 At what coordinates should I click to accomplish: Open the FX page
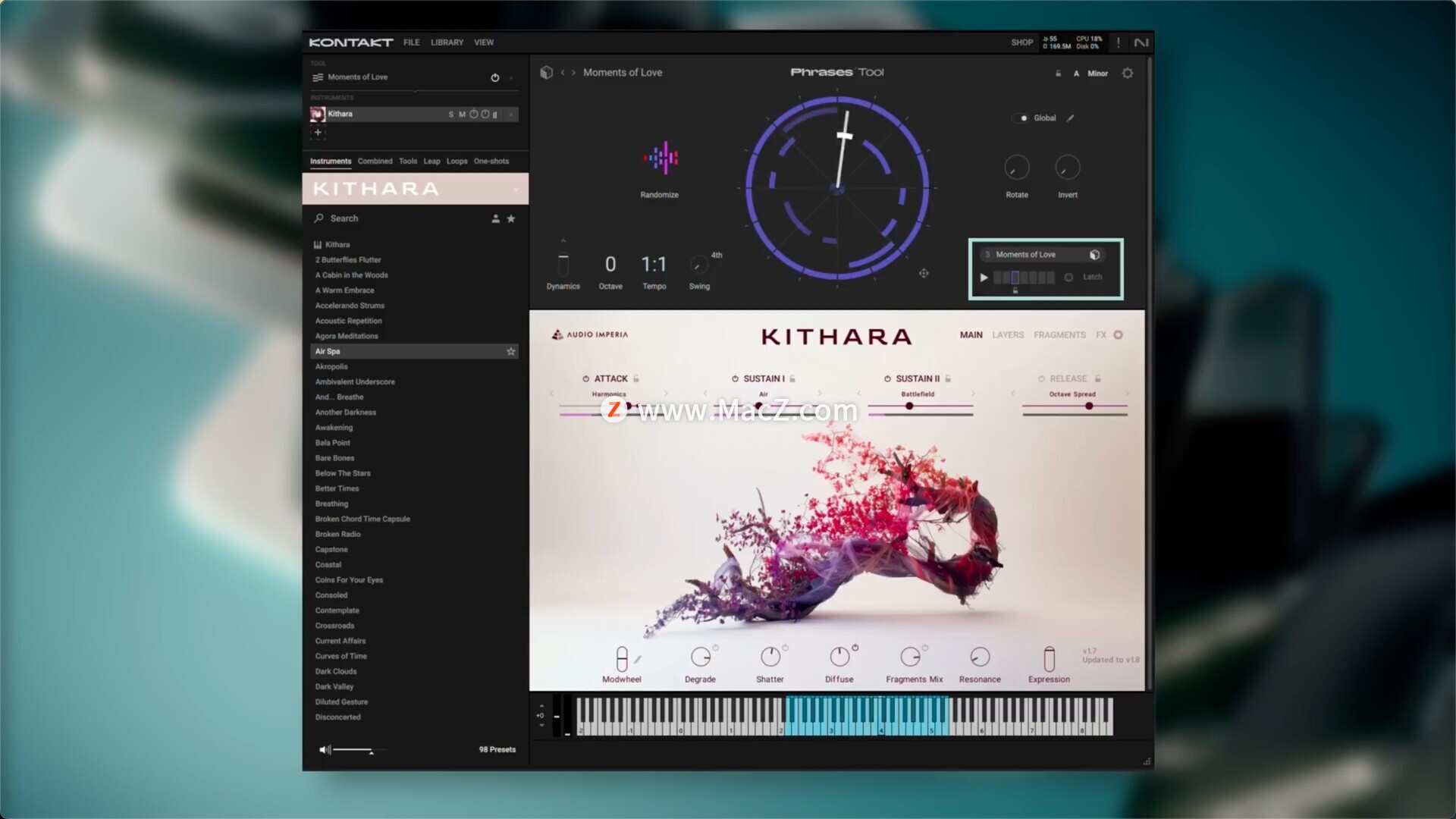(x=1101, y=334)
